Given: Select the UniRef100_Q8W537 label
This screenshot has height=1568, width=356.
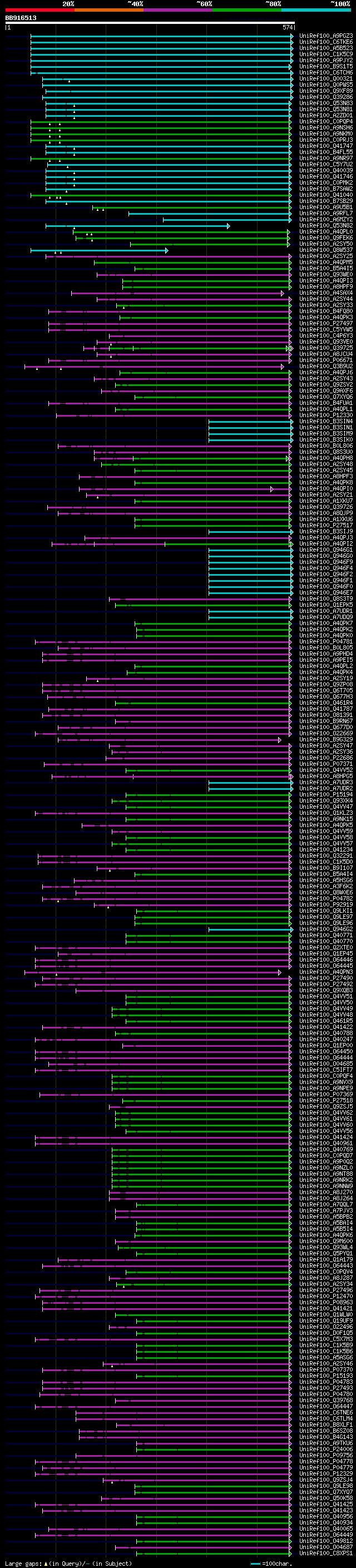Looking at the screenshot, I should pyautogui.click(x=325, y=250).
